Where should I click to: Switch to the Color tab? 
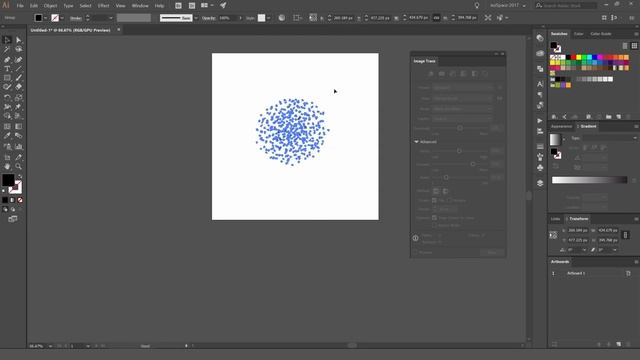[x=578, y=34]
